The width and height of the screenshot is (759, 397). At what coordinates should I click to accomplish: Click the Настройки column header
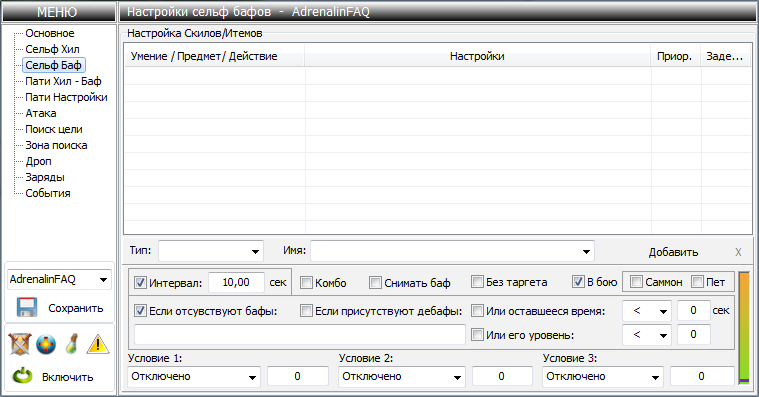tap(477, 56)
